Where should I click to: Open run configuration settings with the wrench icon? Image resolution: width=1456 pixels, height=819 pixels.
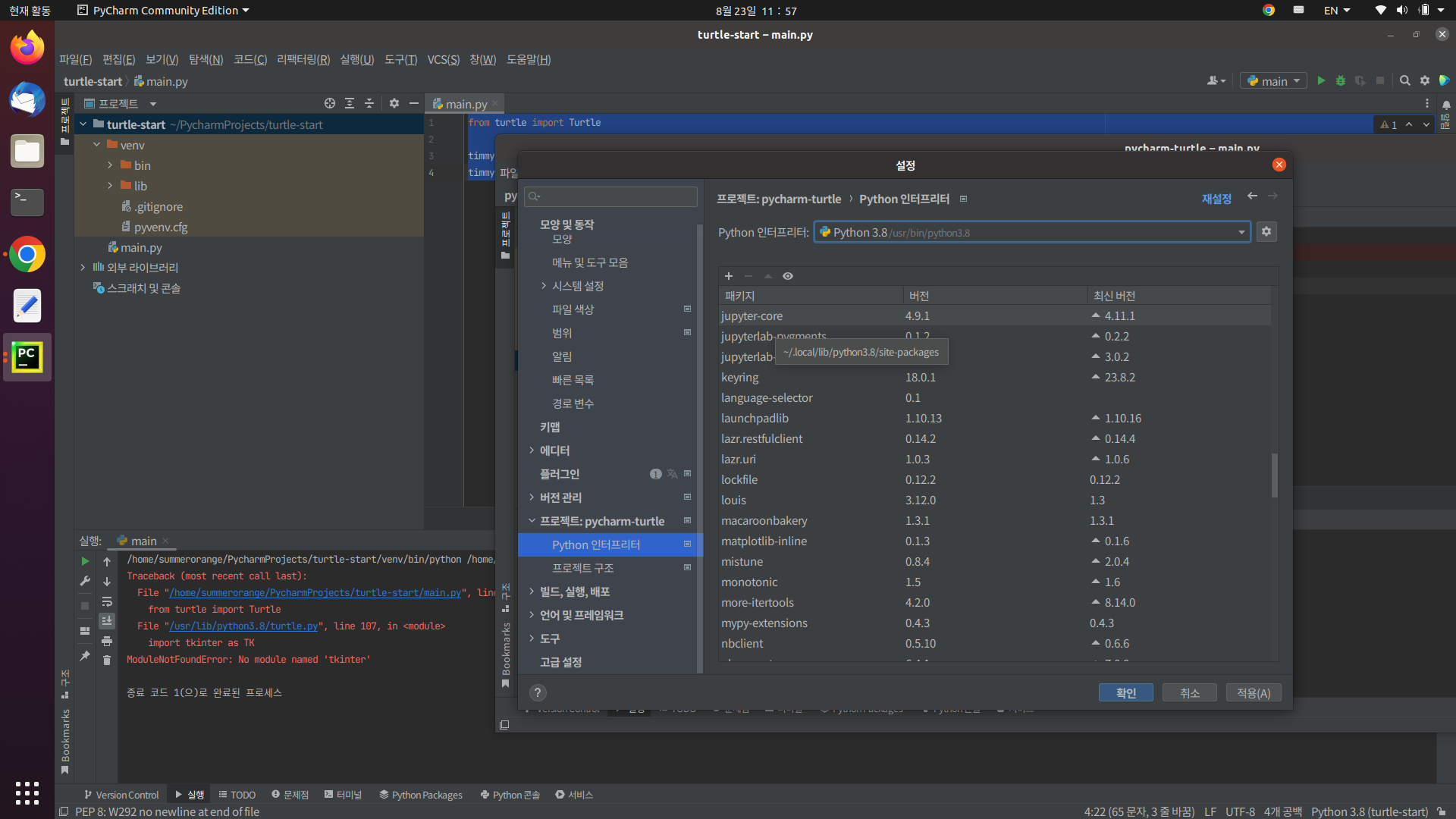(x=84, y=582)
